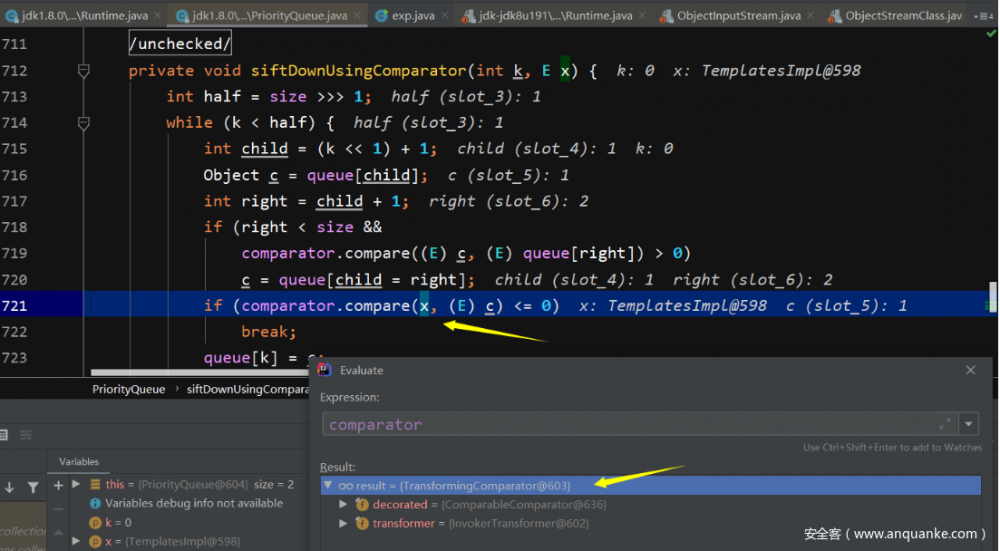Click the '/unchecked/' annotation comment on line 711

pos(180,43)
